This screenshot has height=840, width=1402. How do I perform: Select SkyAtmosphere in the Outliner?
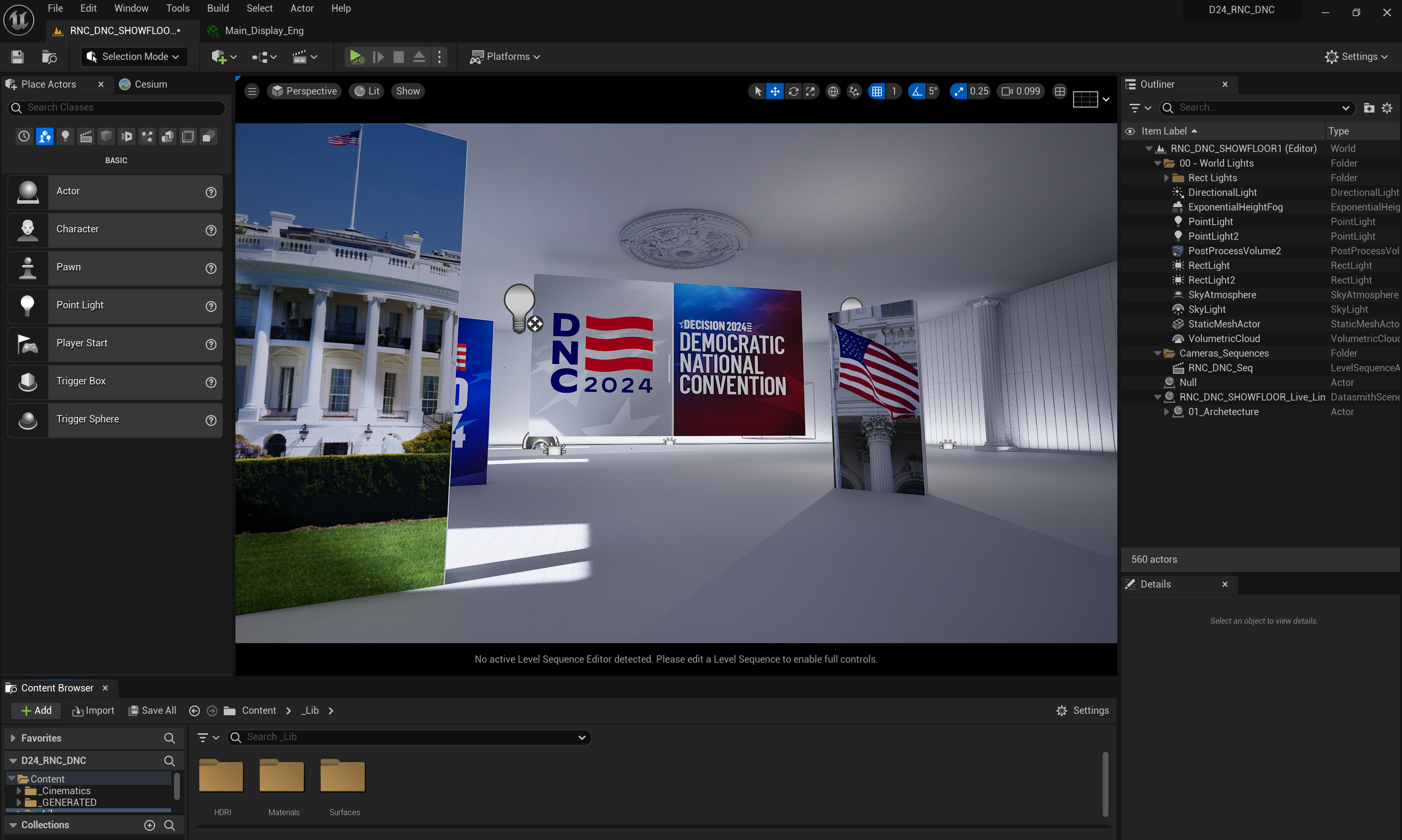coord(1221,295)
